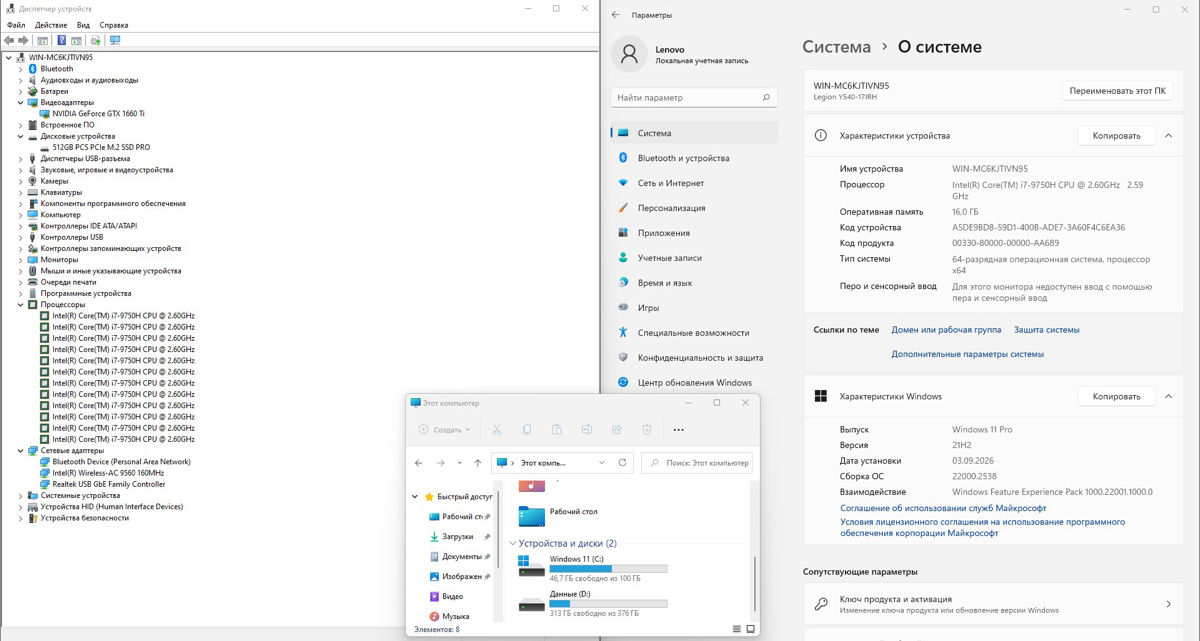
Task: Open the three-dots more options in Explorer
Action: (679, 430)
